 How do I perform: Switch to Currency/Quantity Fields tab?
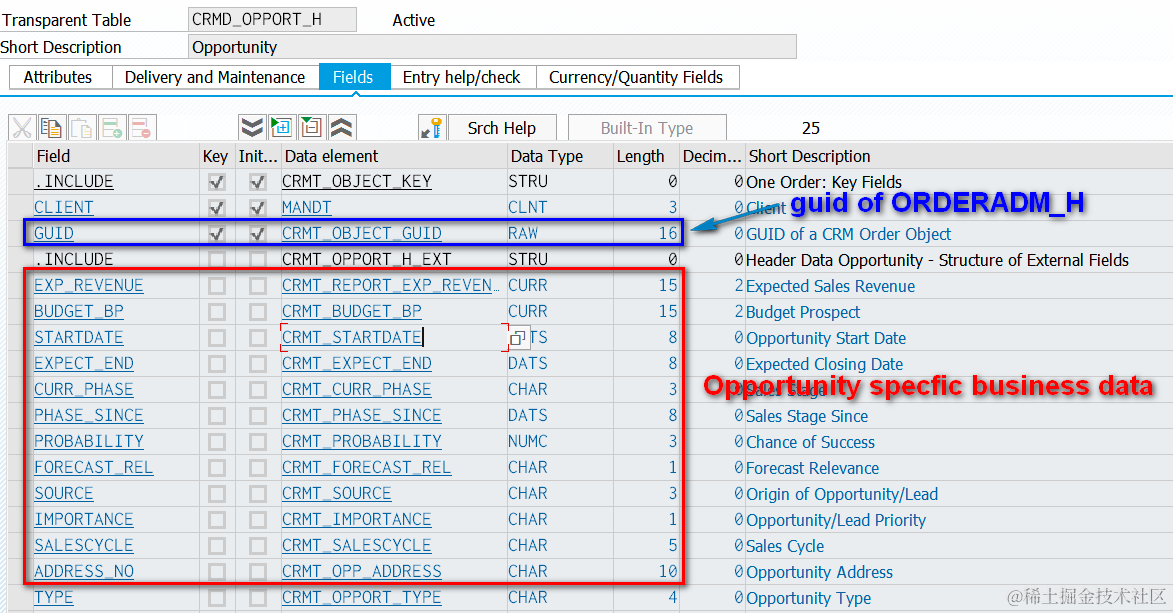(x=637, y=77)
